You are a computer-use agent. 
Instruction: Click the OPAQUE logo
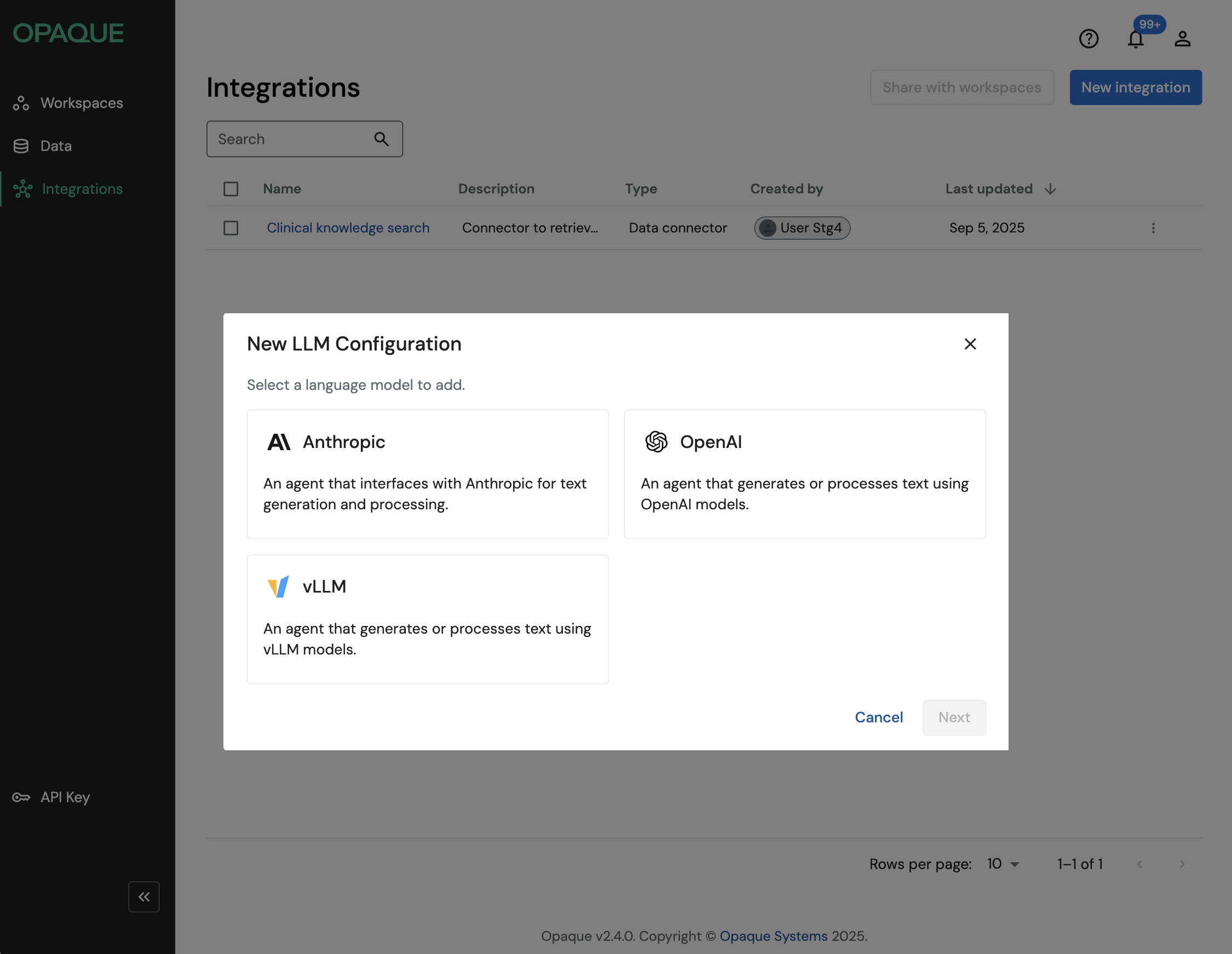tap(68, 33)
